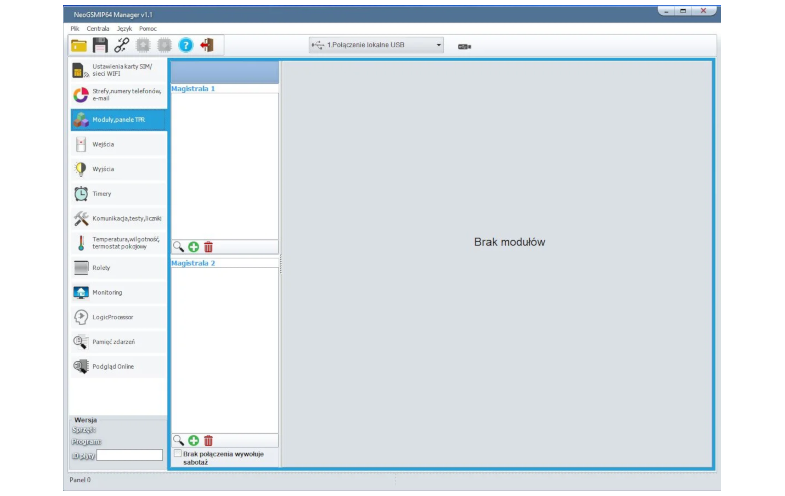Screen dimensions: 785x496
Task: Click the Magistrala 1 module list area
Action: tap(225, 166)
